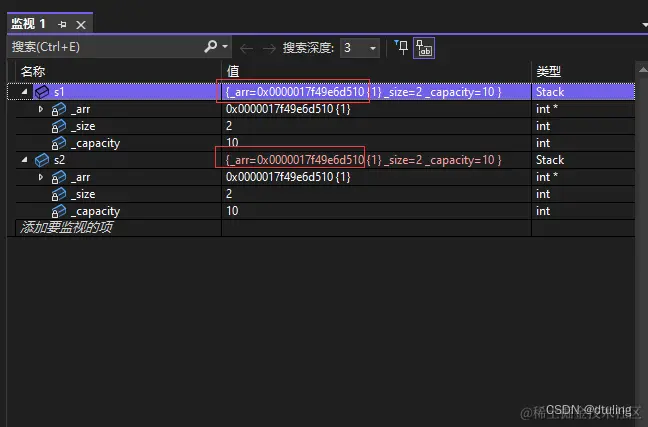Click the Stack type of s1
Screen dimensions: 648x427
(x=550, y=92)
